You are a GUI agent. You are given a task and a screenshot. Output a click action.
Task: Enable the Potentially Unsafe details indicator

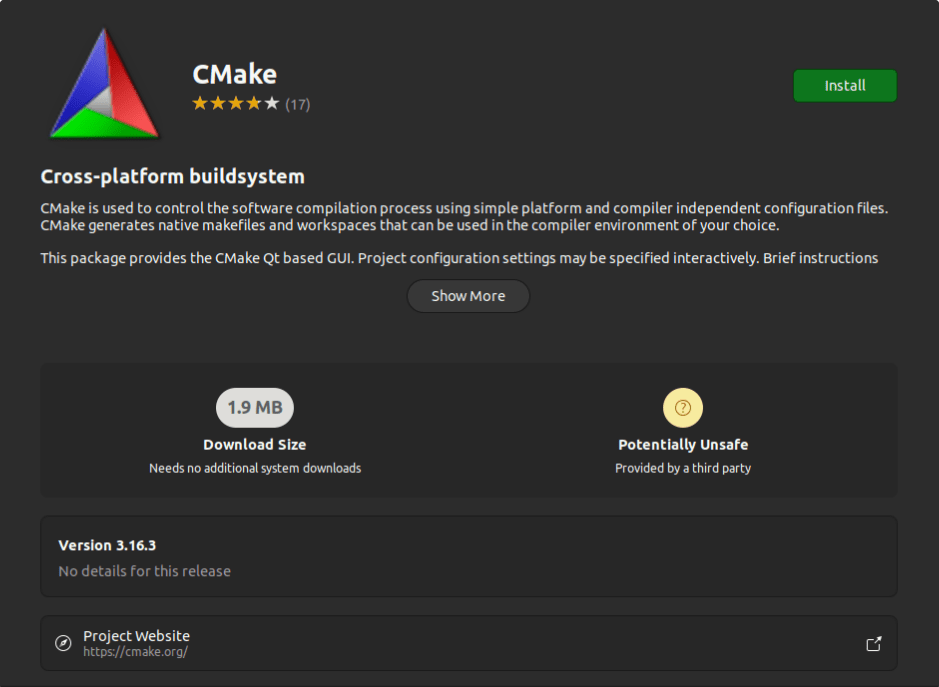682,407
